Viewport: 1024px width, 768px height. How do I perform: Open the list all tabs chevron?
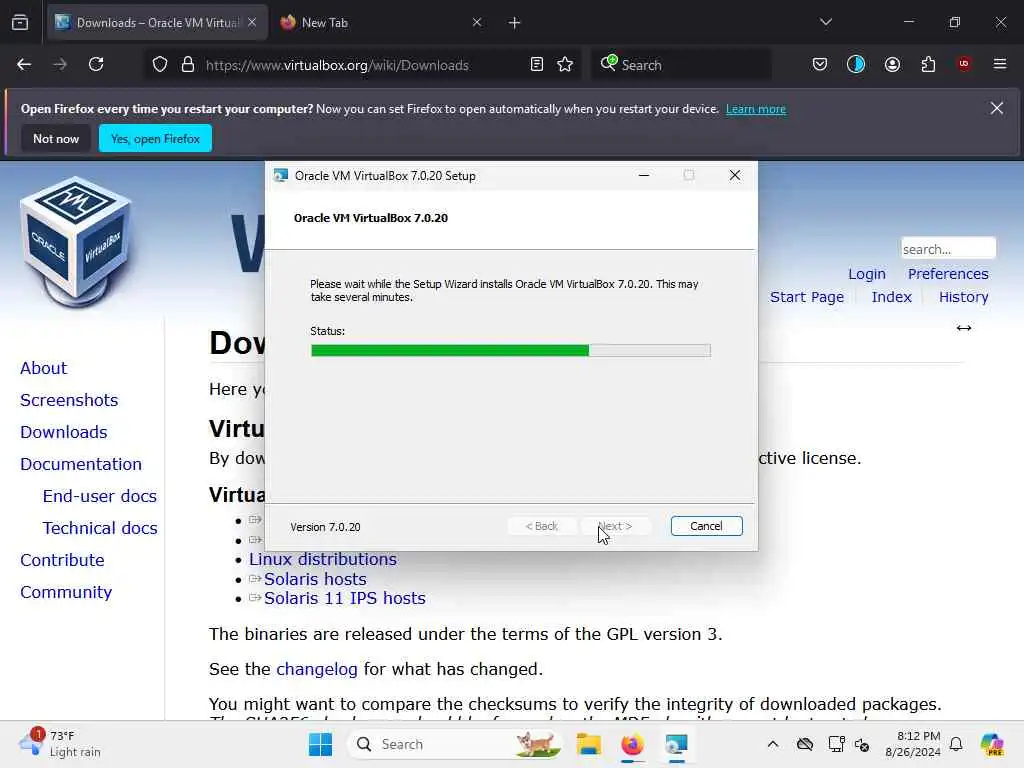826,22
